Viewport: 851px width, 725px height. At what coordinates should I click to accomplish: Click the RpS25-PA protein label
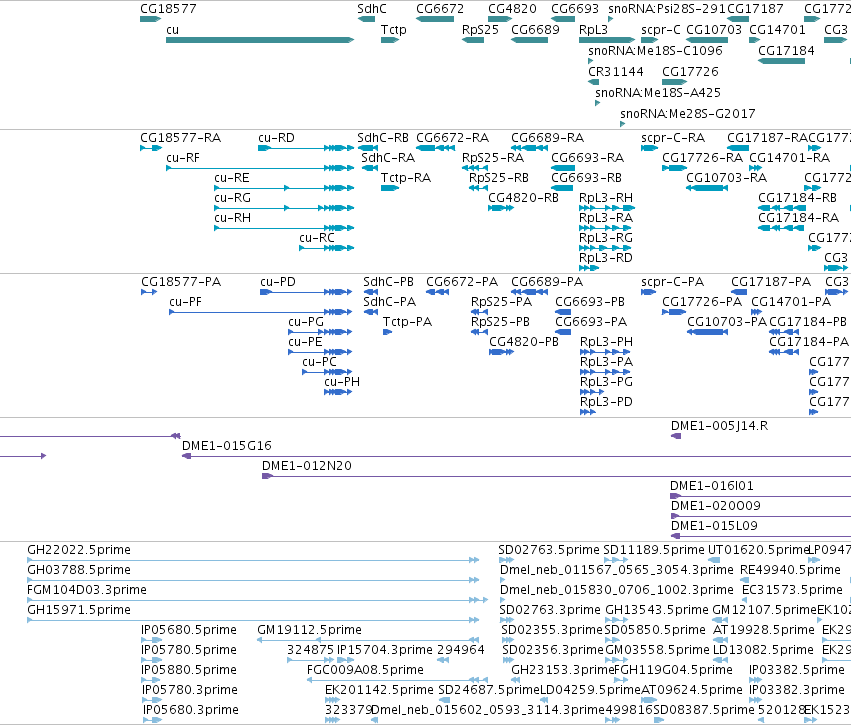click(x=501, y=302)
